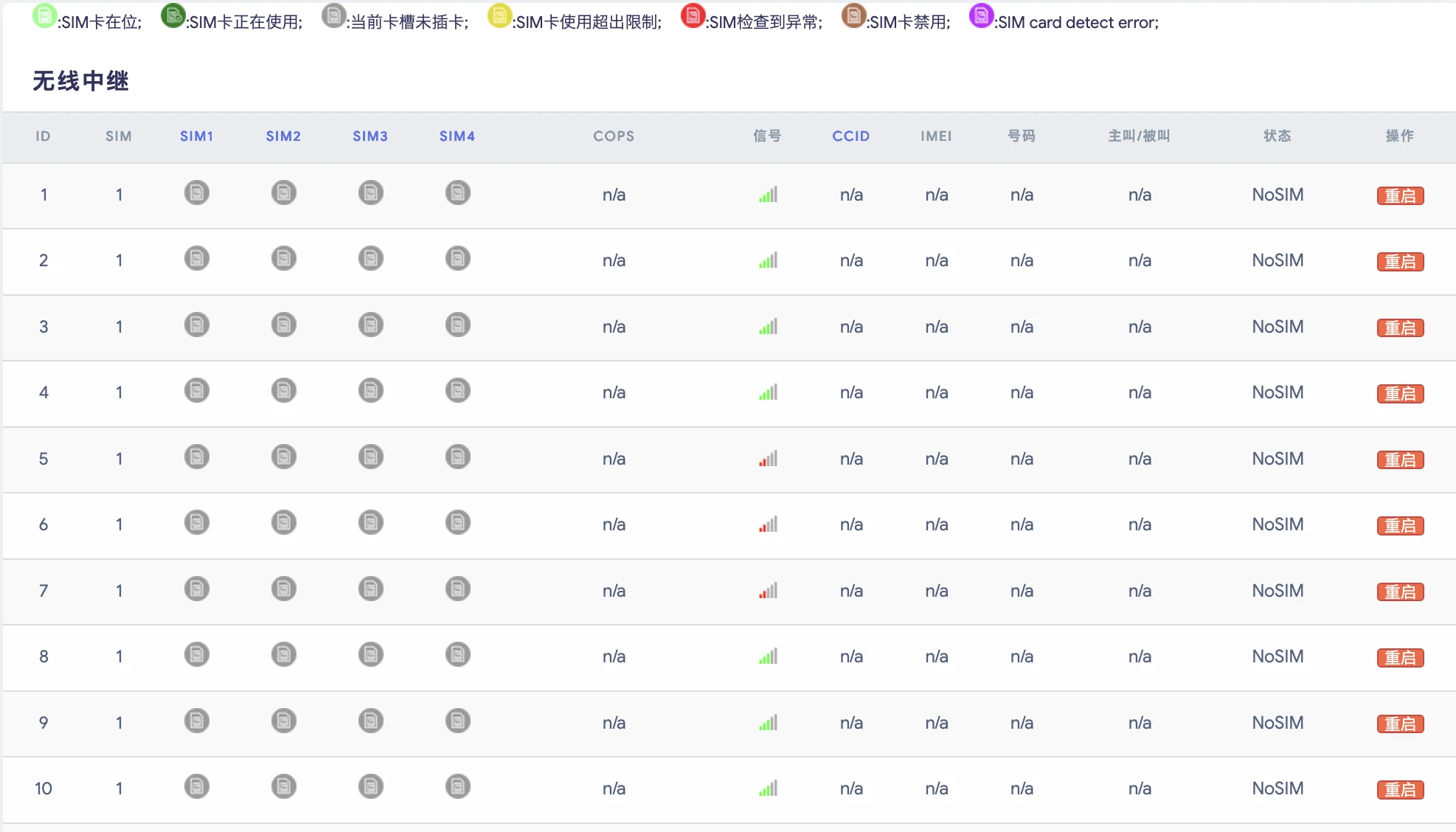The height and width of the screenshot is (832, 1456).
Task: Click the SIM1 slot icon in row 9
Action: coord(196,721)
